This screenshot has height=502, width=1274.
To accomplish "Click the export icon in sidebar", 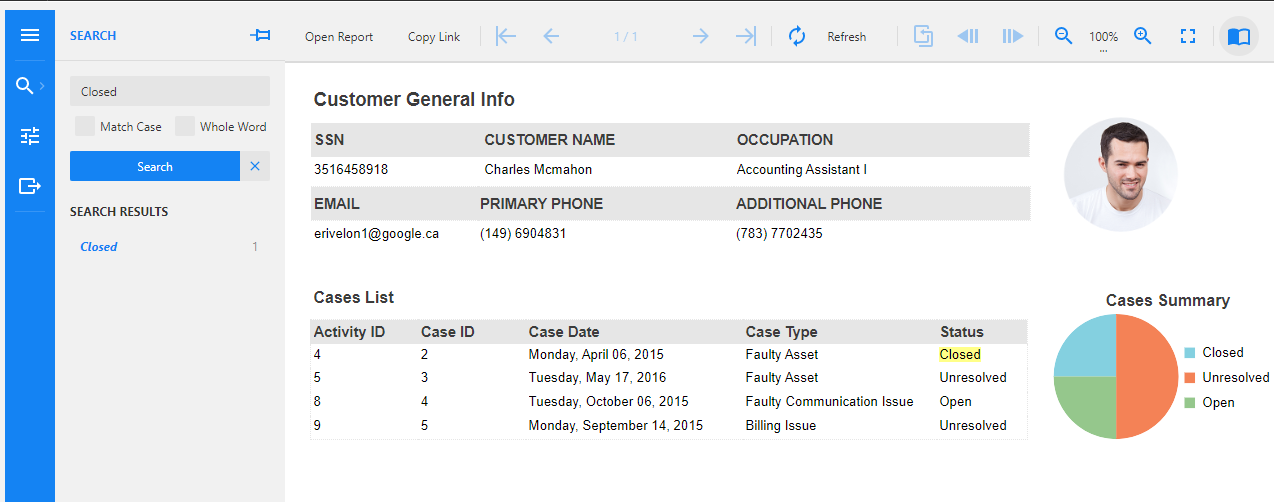I will coord(30,186).
